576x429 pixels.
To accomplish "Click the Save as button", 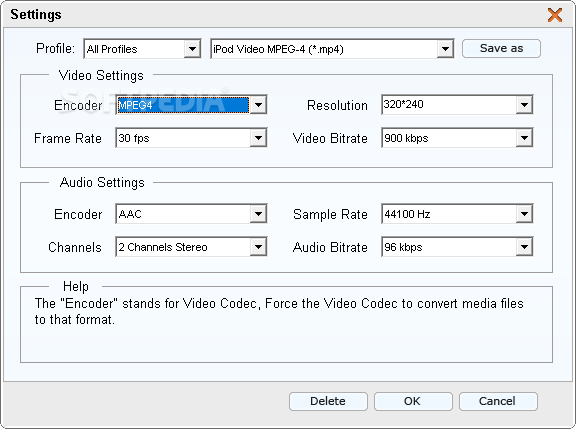I will click(x=501, y=48).
